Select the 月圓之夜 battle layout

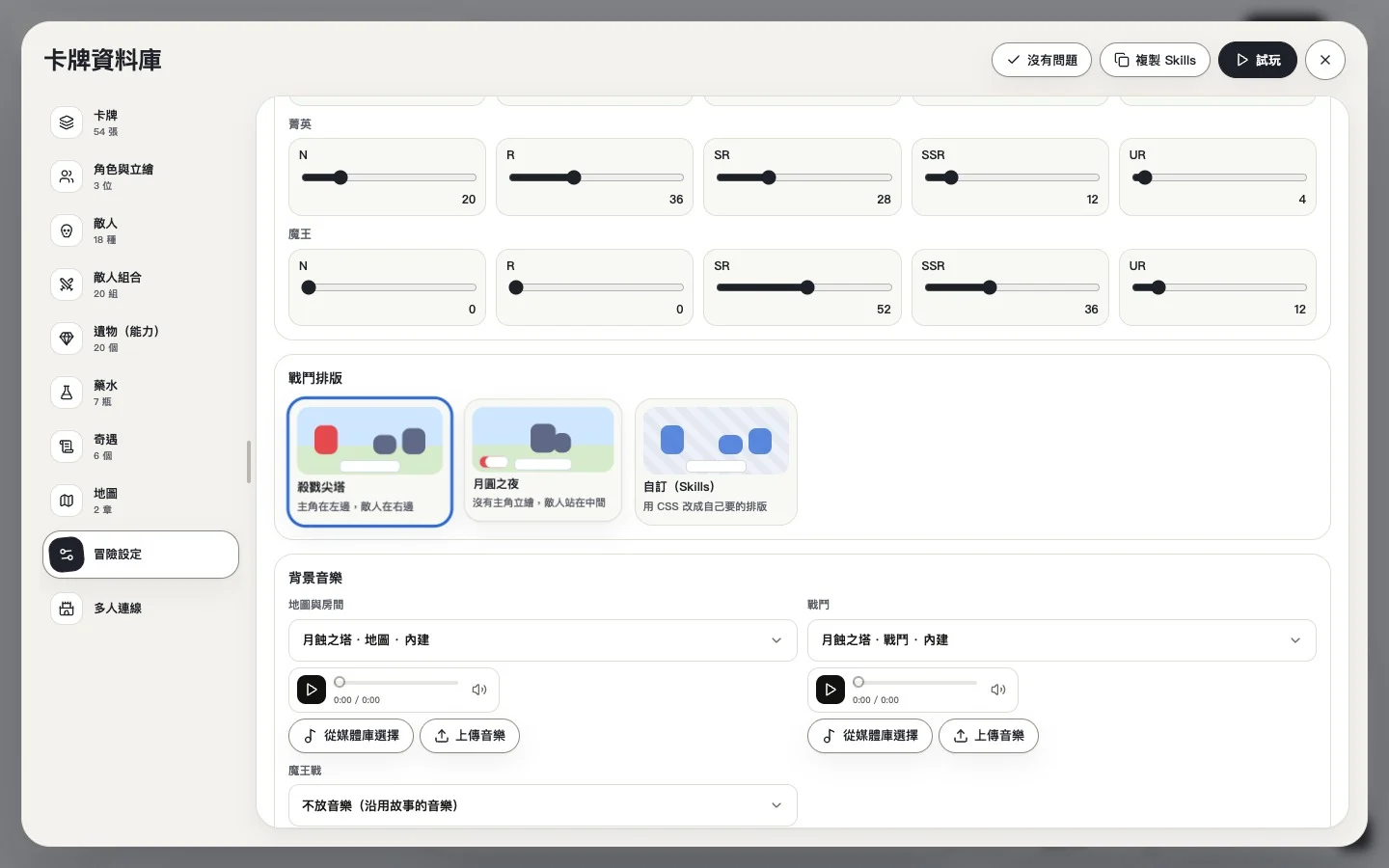[x=543, y=460]
